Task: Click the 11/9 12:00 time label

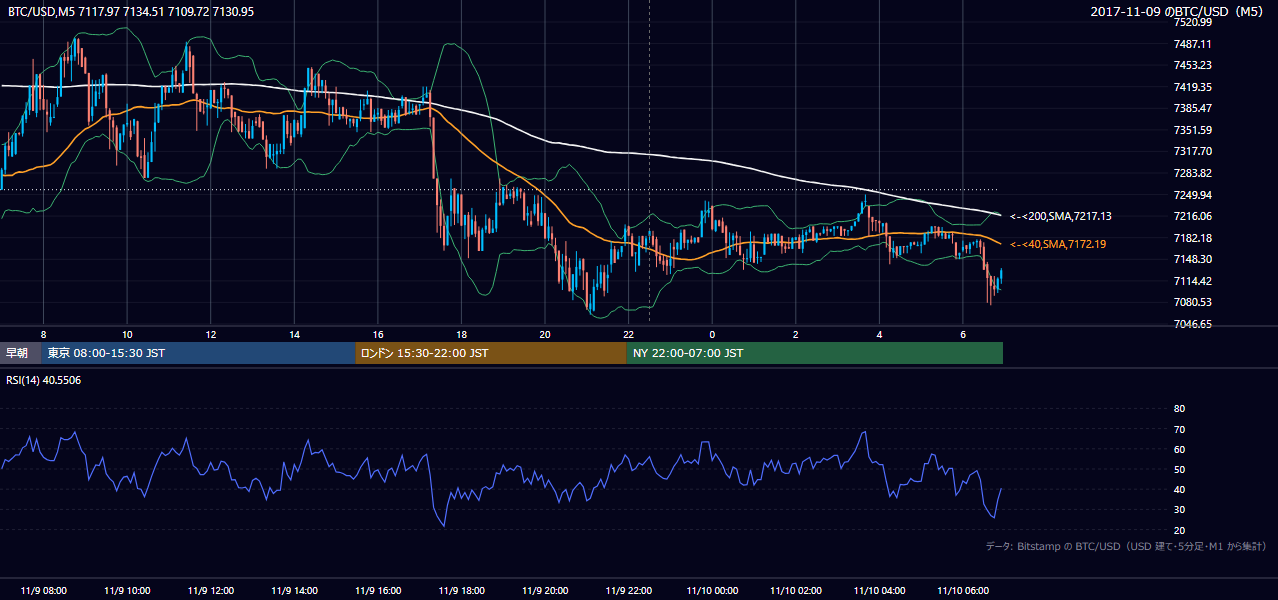Action: 210,590
